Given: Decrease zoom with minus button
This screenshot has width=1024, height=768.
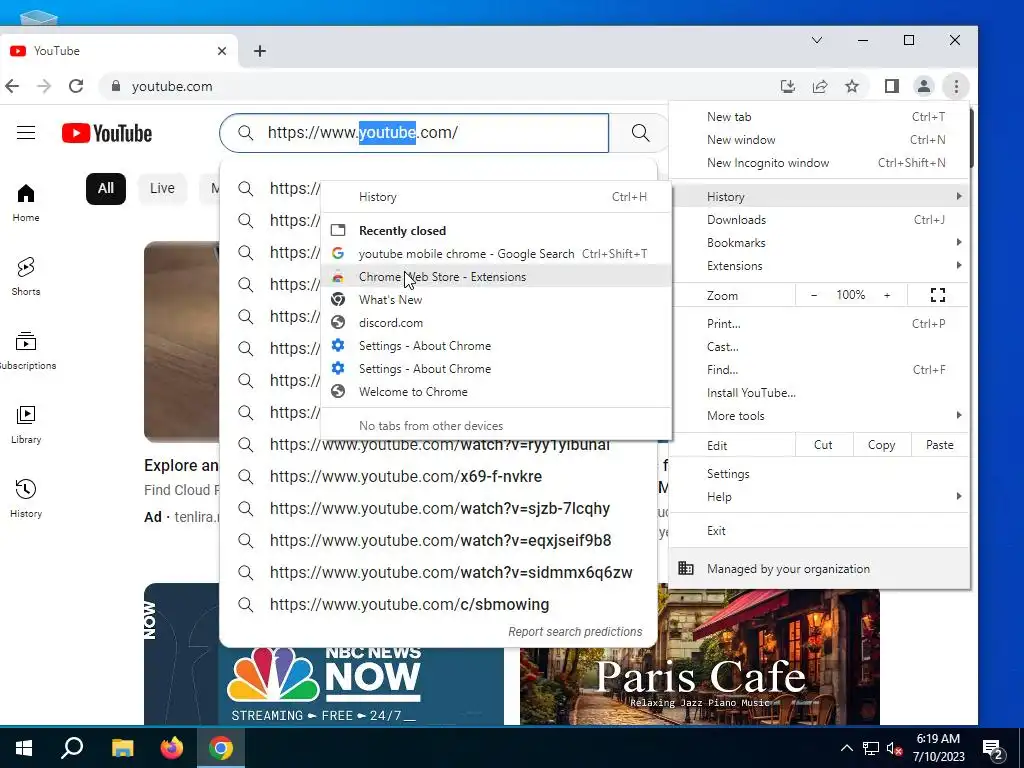Looking at the screenshot, I should point(814,295).
